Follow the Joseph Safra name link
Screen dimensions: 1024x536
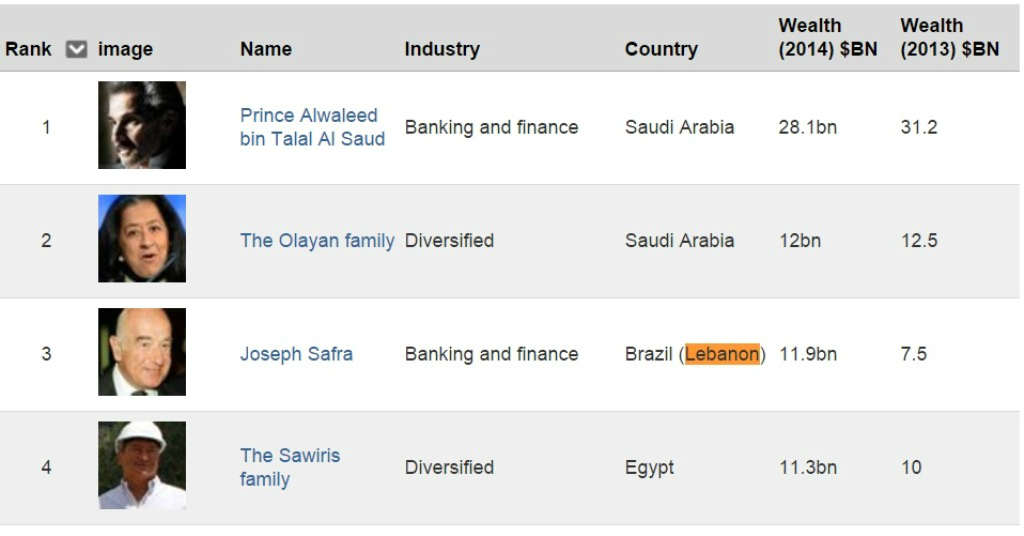click(296, 354)
